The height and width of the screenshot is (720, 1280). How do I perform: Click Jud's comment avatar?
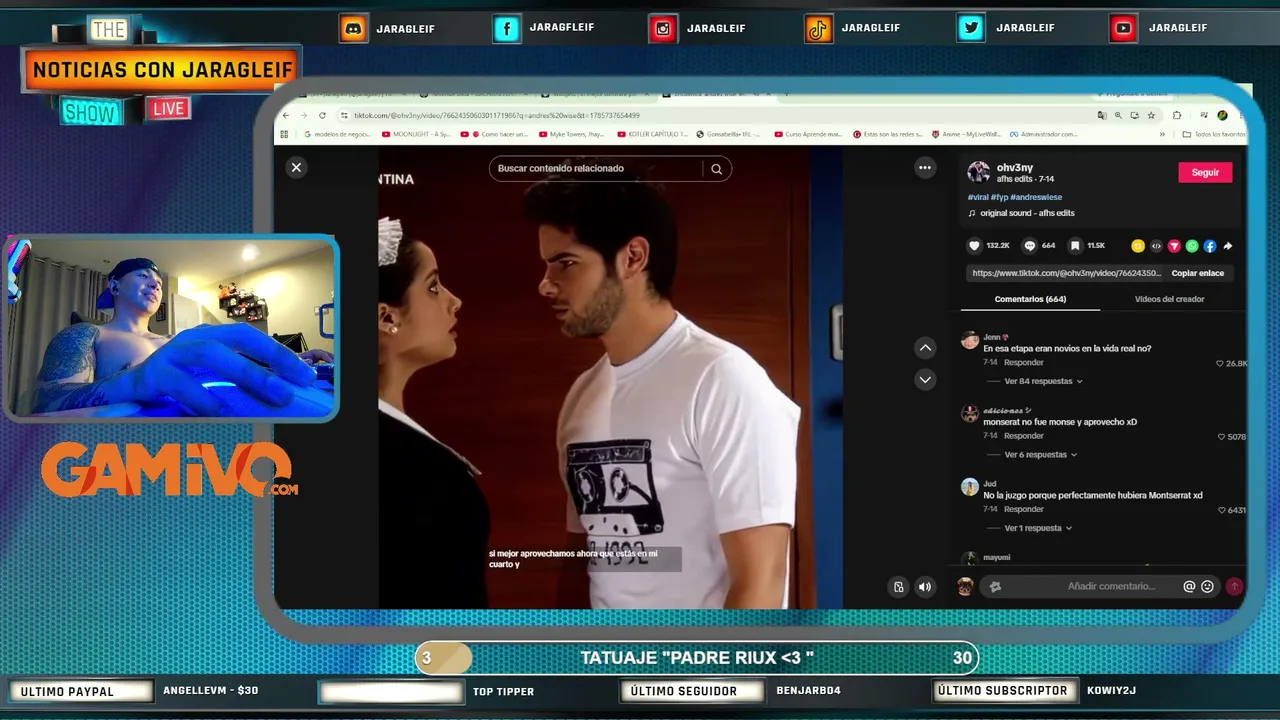click(x=970, y=487)
